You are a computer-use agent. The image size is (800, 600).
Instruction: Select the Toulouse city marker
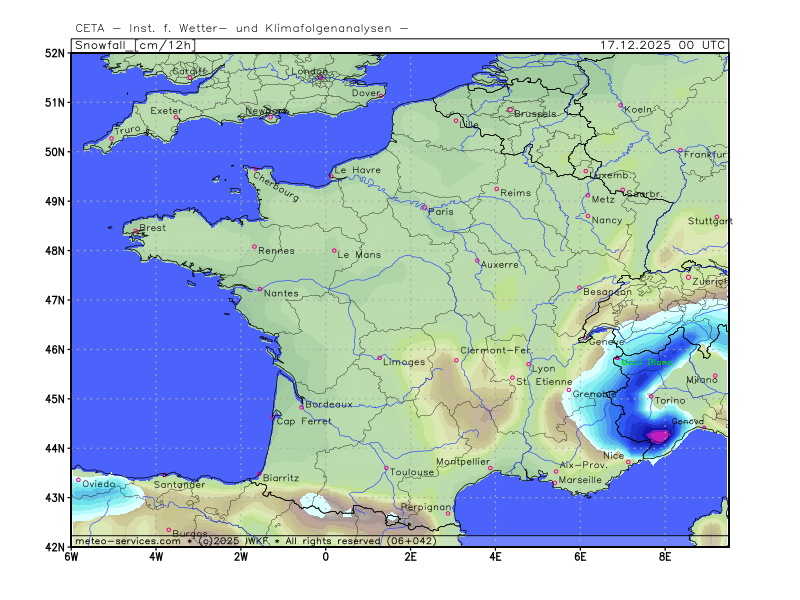pos(387,468)
